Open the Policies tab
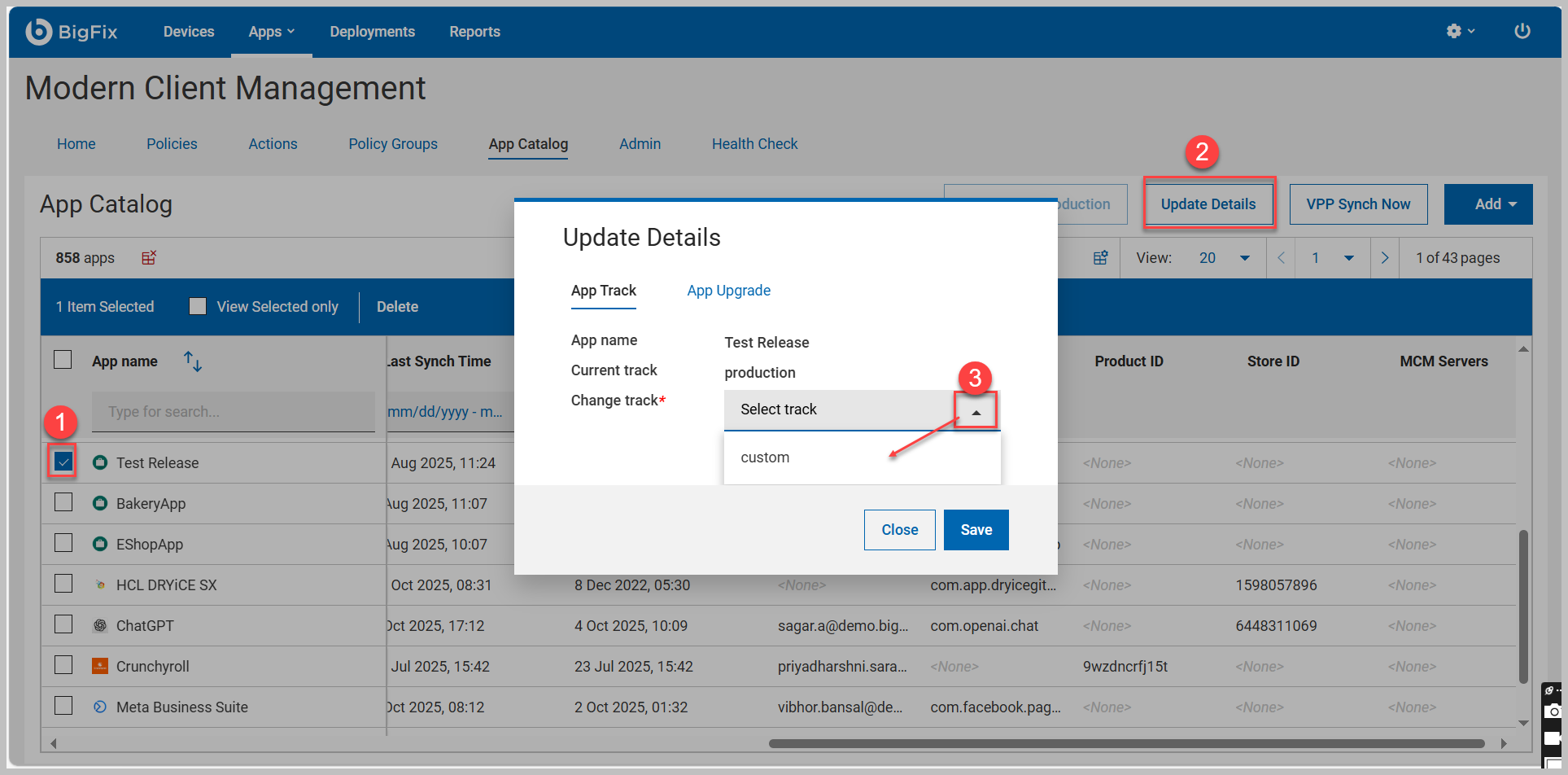The width and height of the screenshot is (1568, 775). point(172,144)
